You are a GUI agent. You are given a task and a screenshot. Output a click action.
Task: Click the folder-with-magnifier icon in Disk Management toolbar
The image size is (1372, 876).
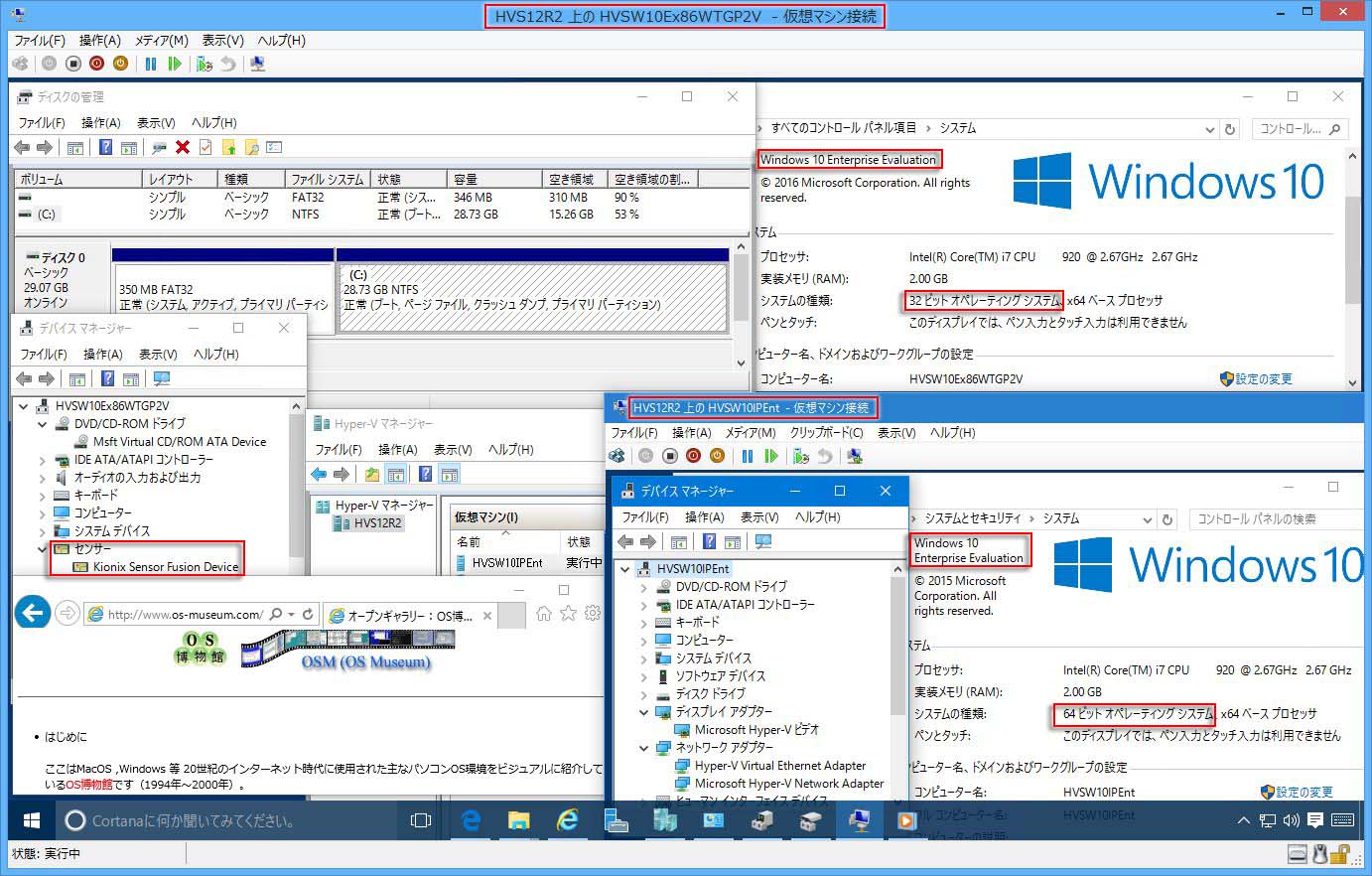tap(252, 147)
